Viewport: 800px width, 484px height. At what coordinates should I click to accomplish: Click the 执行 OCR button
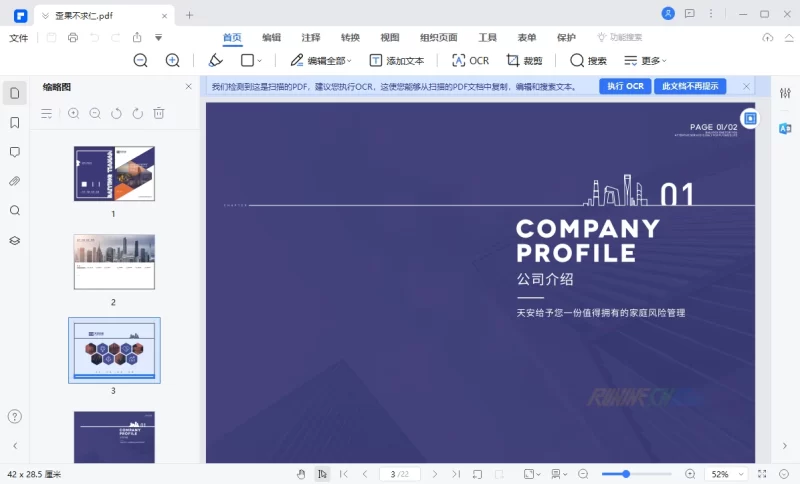[x=625, y=87]
